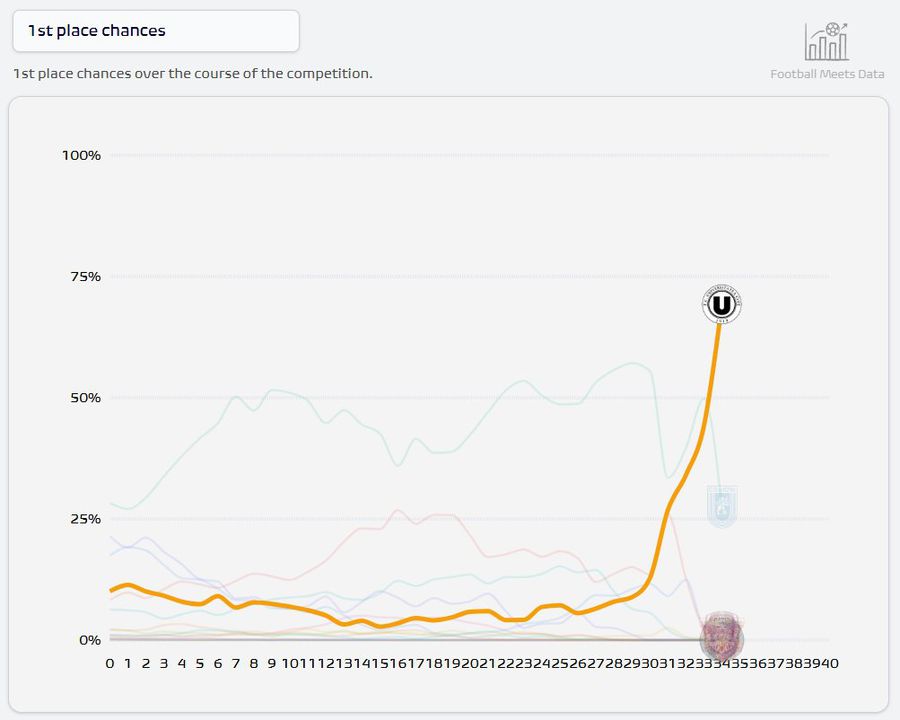The image size is (900, 720).
Task: Click the faded green team line
Action: pyautogui.click(x=270, y=390)
